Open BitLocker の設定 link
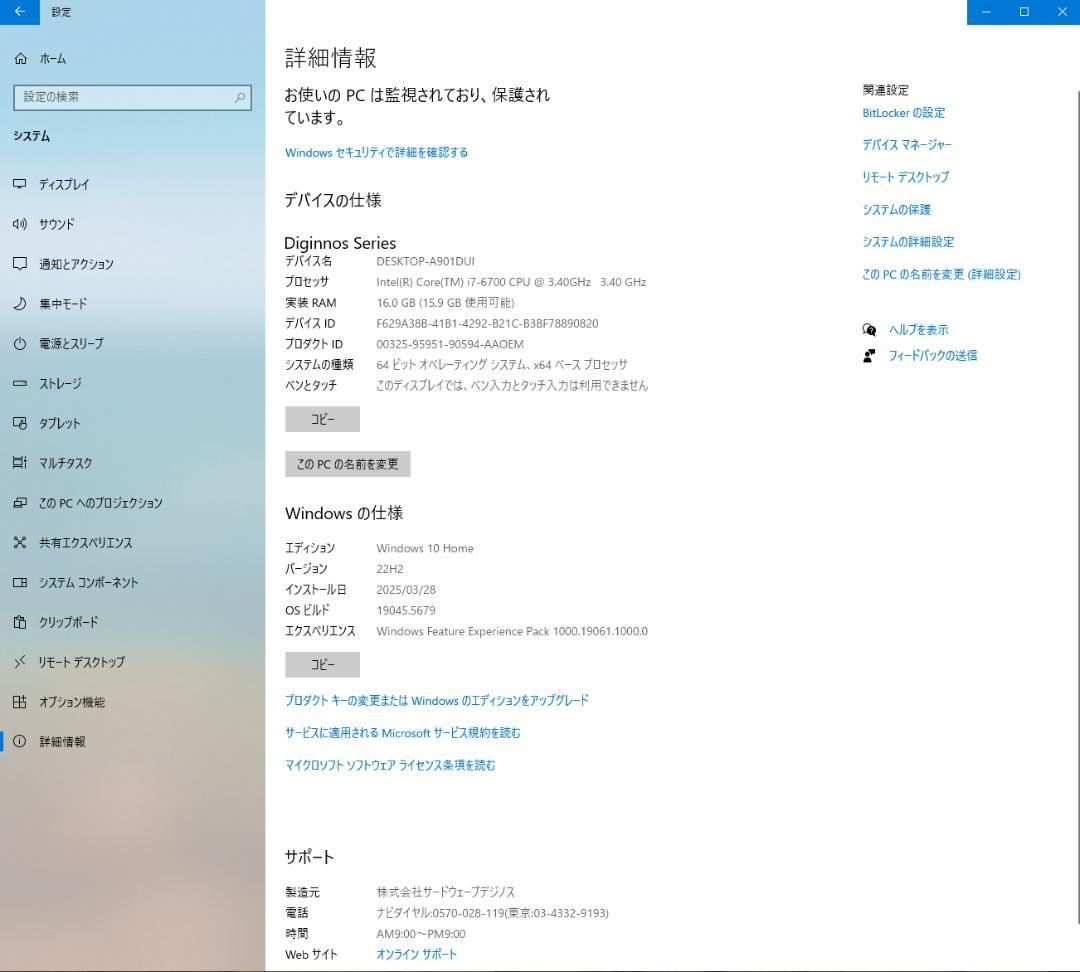 coord(903,113)
